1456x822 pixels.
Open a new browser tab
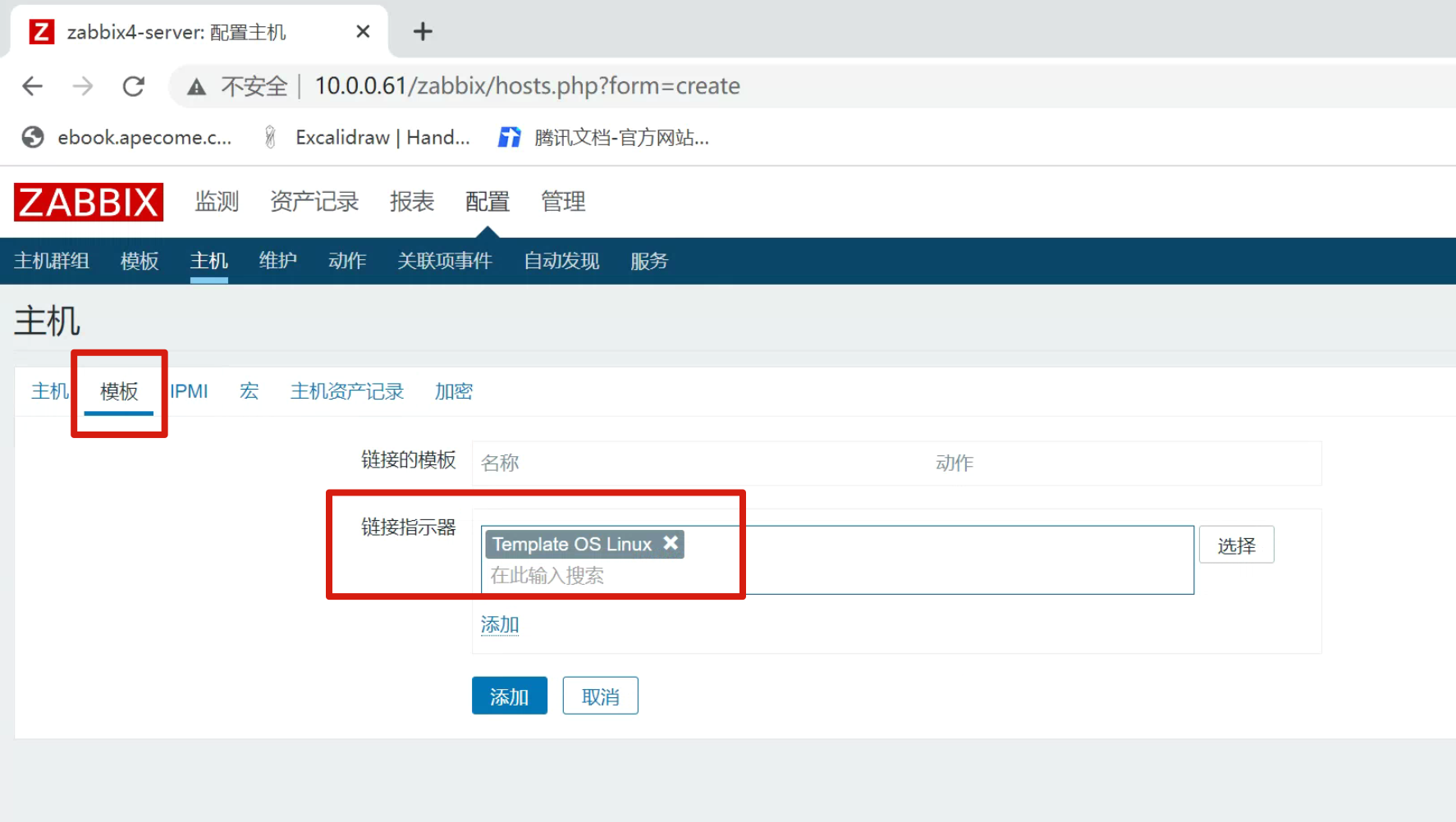423,32
